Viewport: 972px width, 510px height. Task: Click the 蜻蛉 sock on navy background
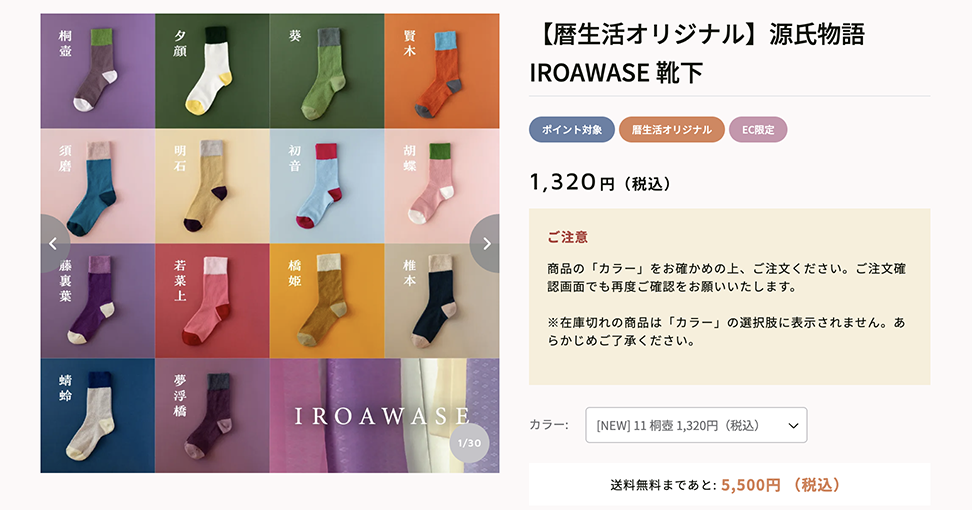tap(98, 415)
